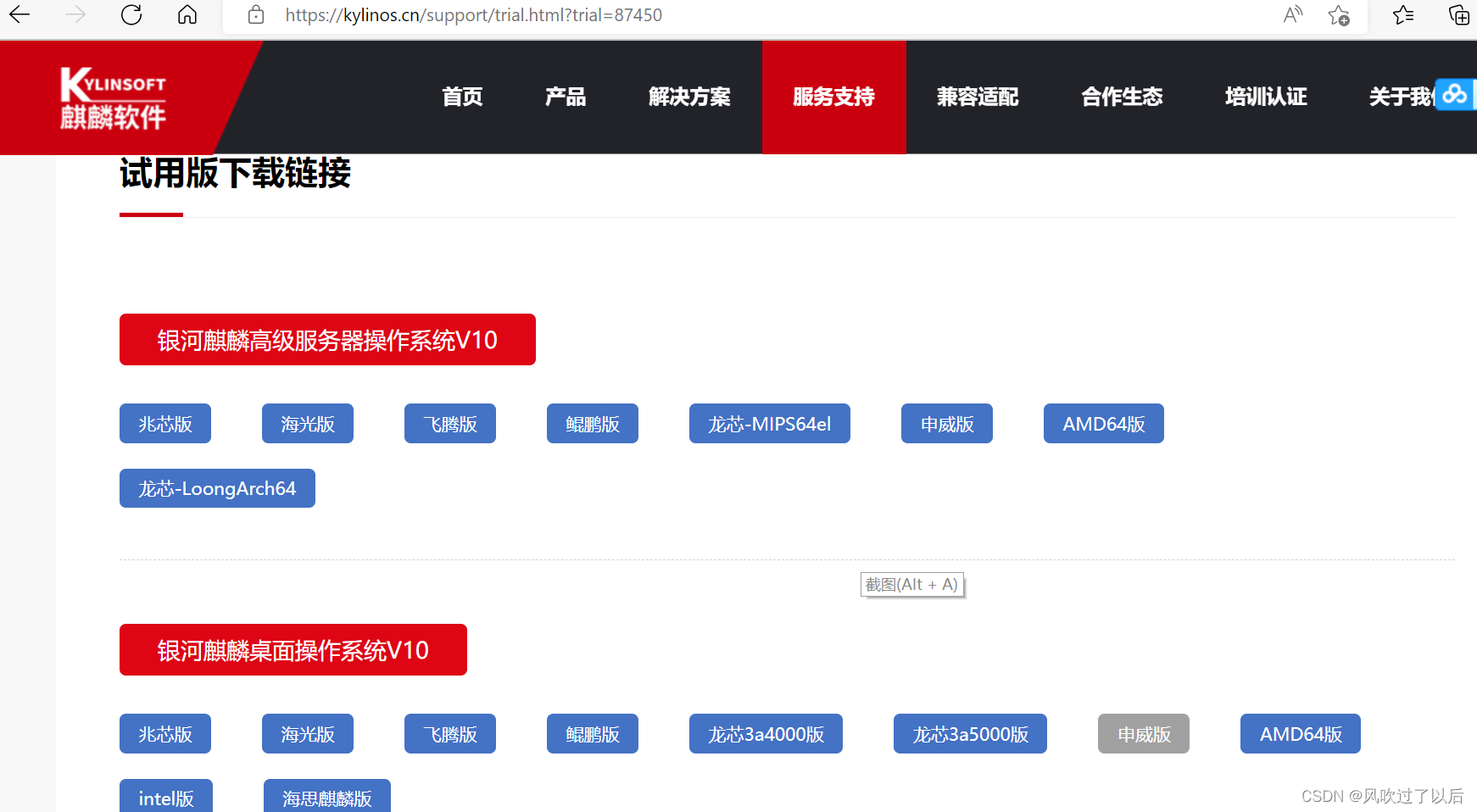Click the 银河麒麟高级服务器操作系统V10 banner
1477x812 pixels.
(327, 340)
